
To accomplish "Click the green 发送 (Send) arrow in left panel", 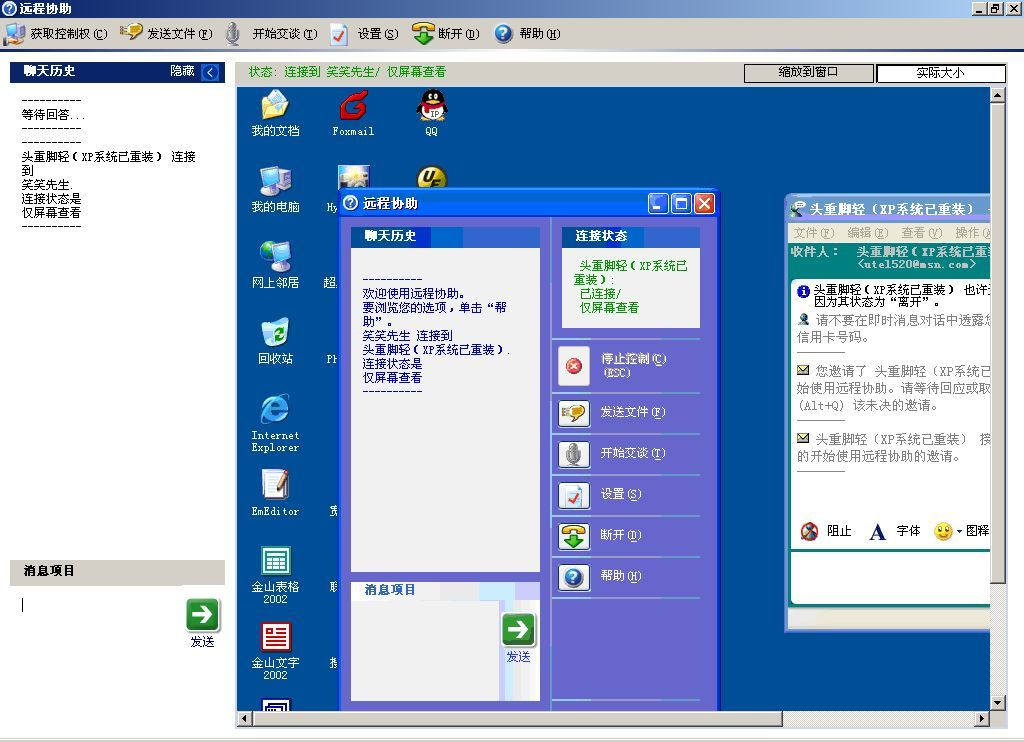I will [203, 615].
